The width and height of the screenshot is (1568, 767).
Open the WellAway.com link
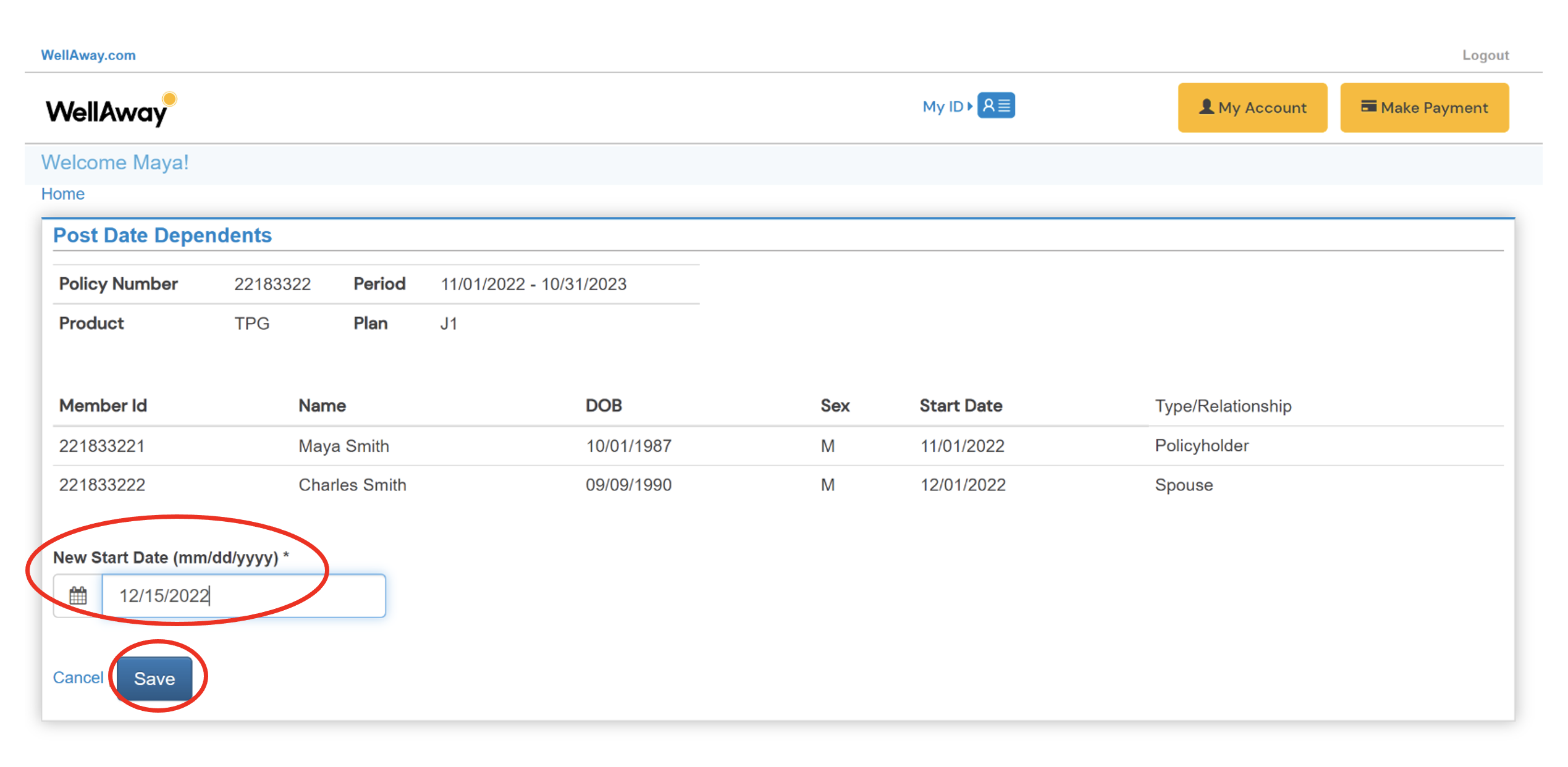click(88, 55)
